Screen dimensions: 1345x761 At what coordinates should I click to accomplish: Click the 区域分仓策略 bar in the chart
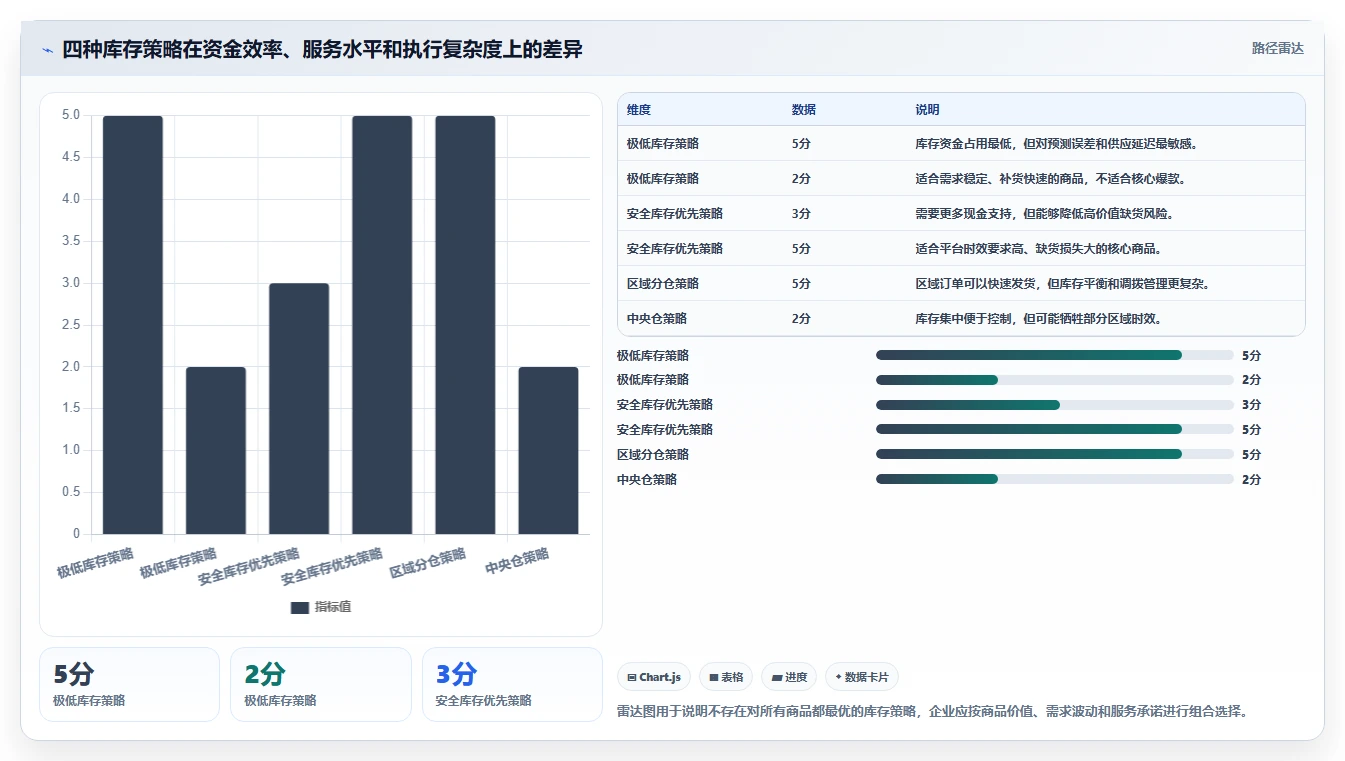point(465,325)
